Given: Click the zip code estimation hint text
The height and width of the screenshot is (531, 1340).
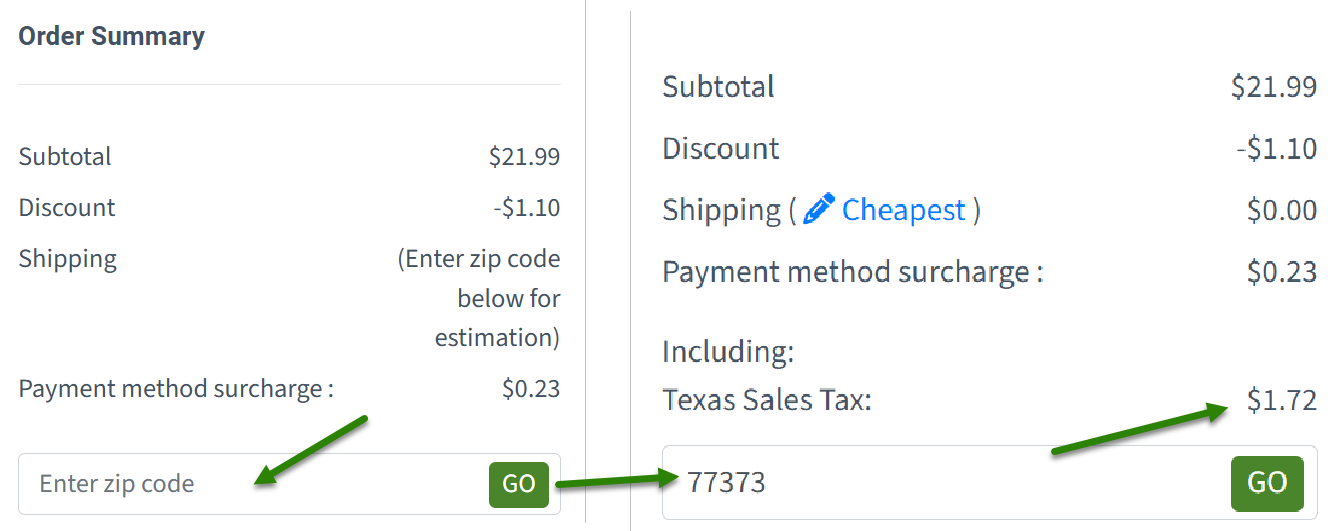Looking at the screenshot, I should 479,298.
